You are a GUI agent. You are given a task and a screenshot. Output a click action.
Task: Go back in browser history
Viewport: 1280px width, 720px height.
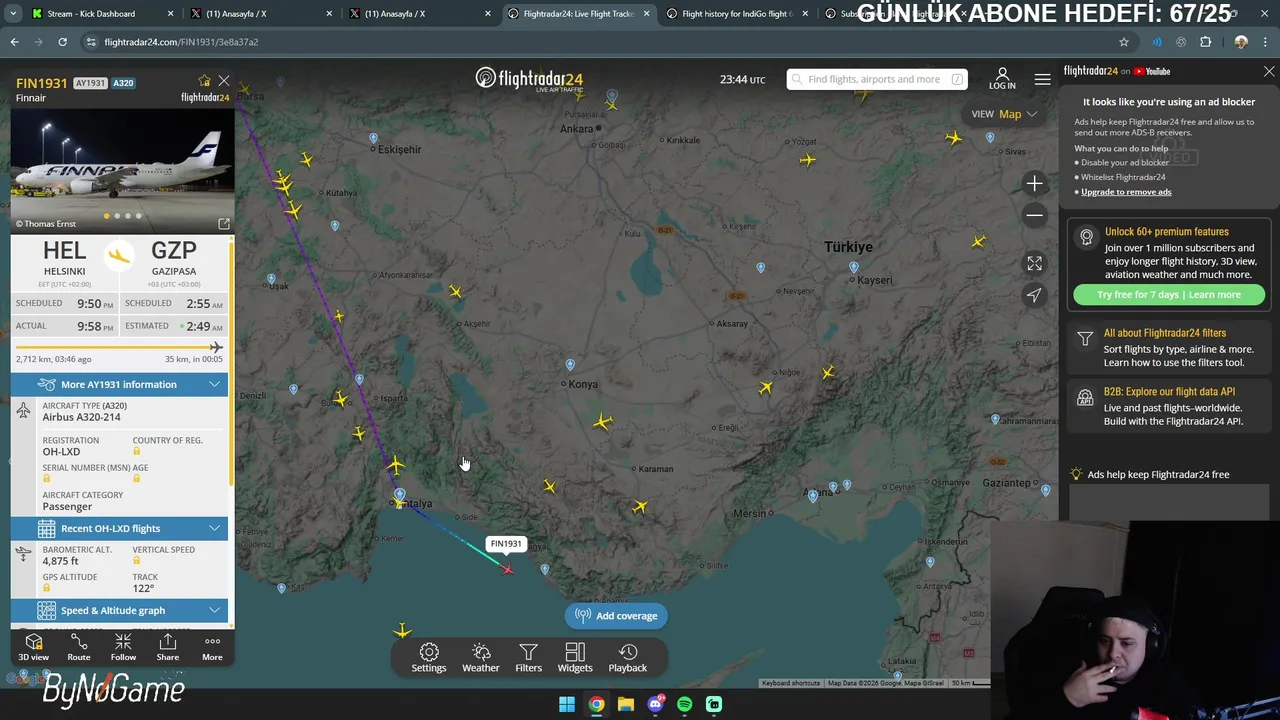coord(14,42)
